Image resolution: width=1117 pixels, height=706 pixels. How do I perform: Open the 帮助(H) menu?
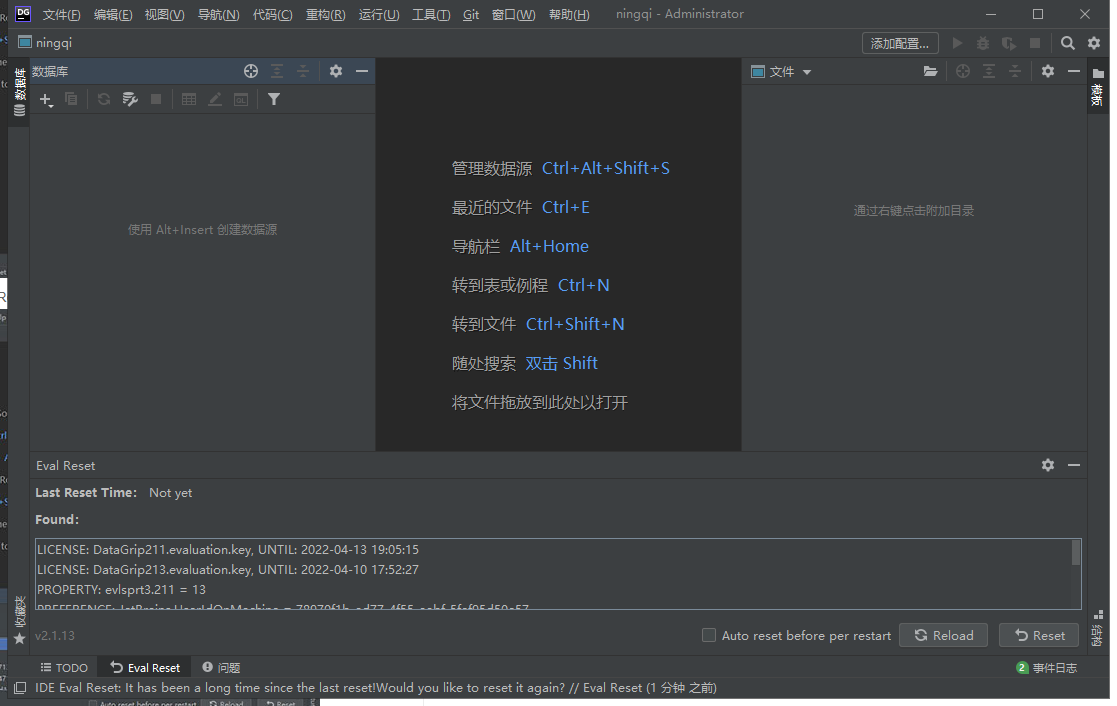click(x=569, y=14)
